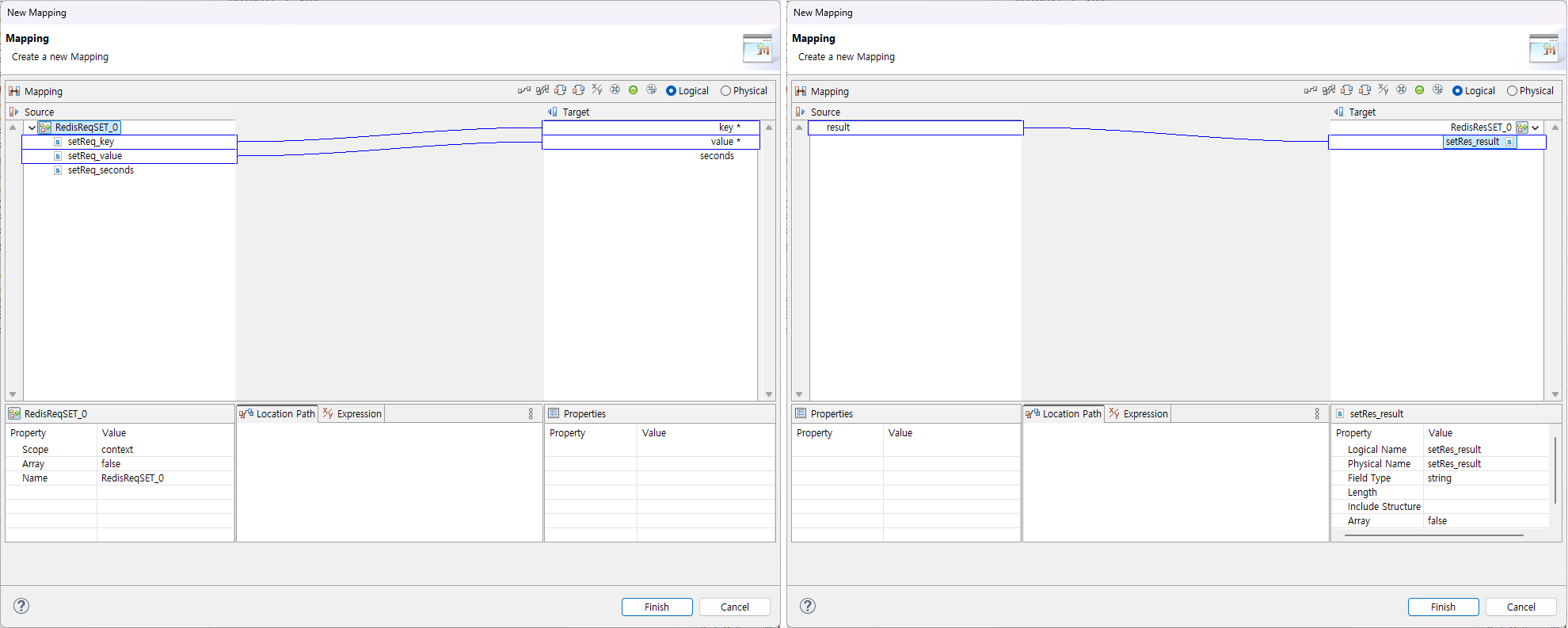Click the Target panel icon in right dialog
The image size is (1568, 628).
[x=1339, y=112]
